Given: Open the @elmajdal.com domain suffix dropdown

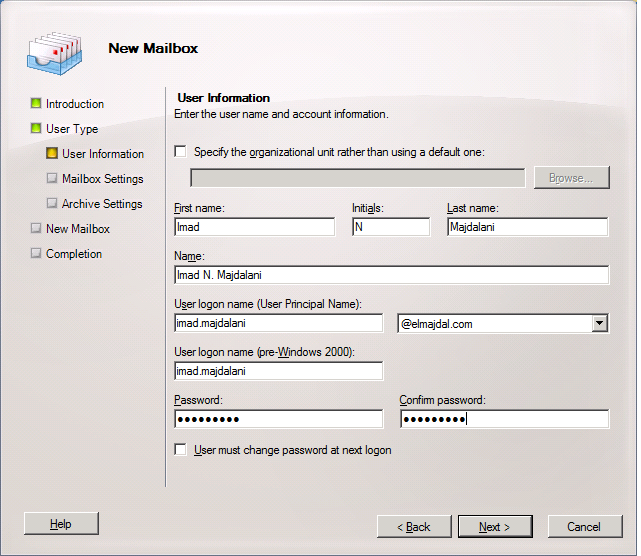Looking at the screenshot, I should pyautogui.click(x=599, y=323).
